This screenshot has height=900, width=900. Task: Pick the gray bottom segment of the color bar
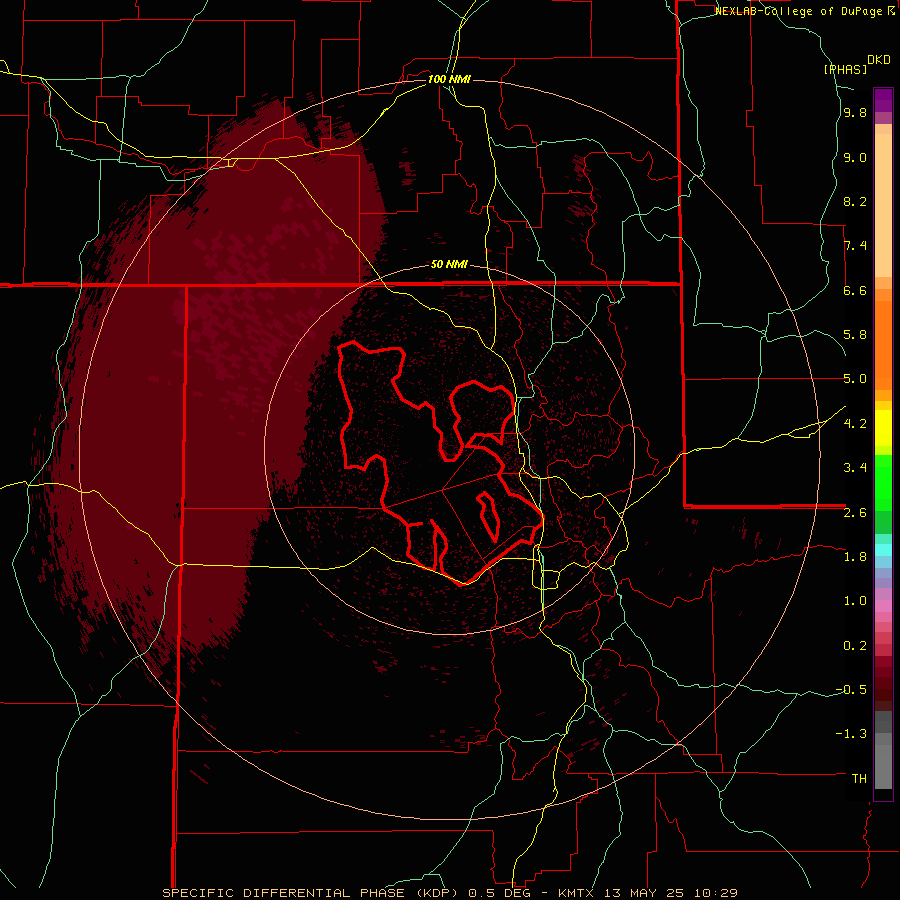[x=883, y=762]
